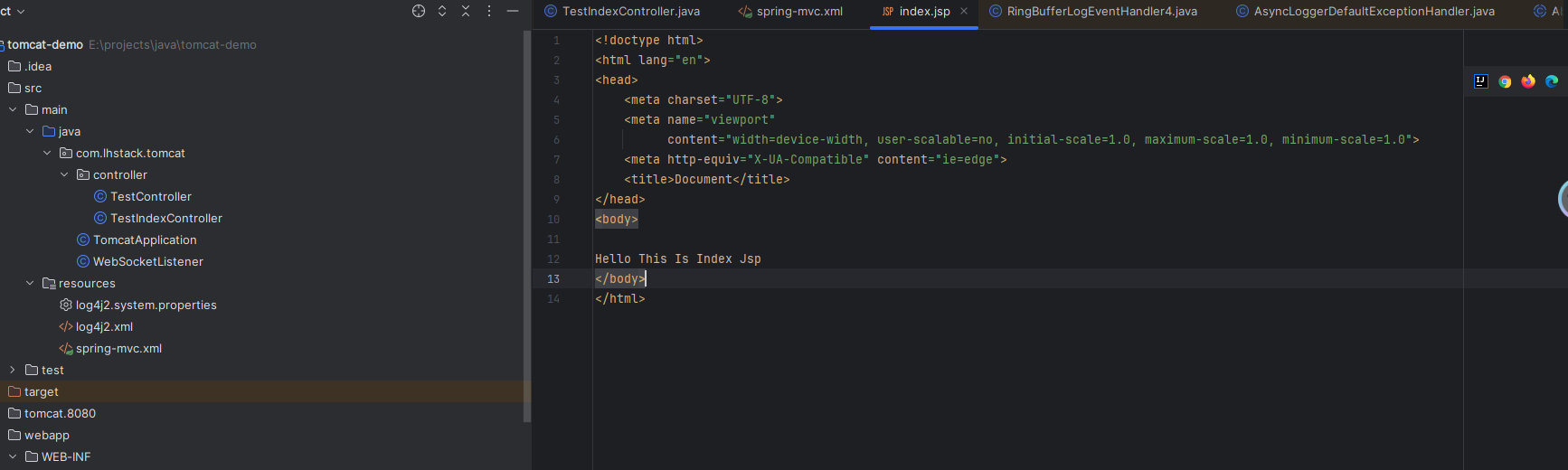Click the project panel vertical scrollbar
This screenshot has width=1568, height=470.
(x=527, y=226)
